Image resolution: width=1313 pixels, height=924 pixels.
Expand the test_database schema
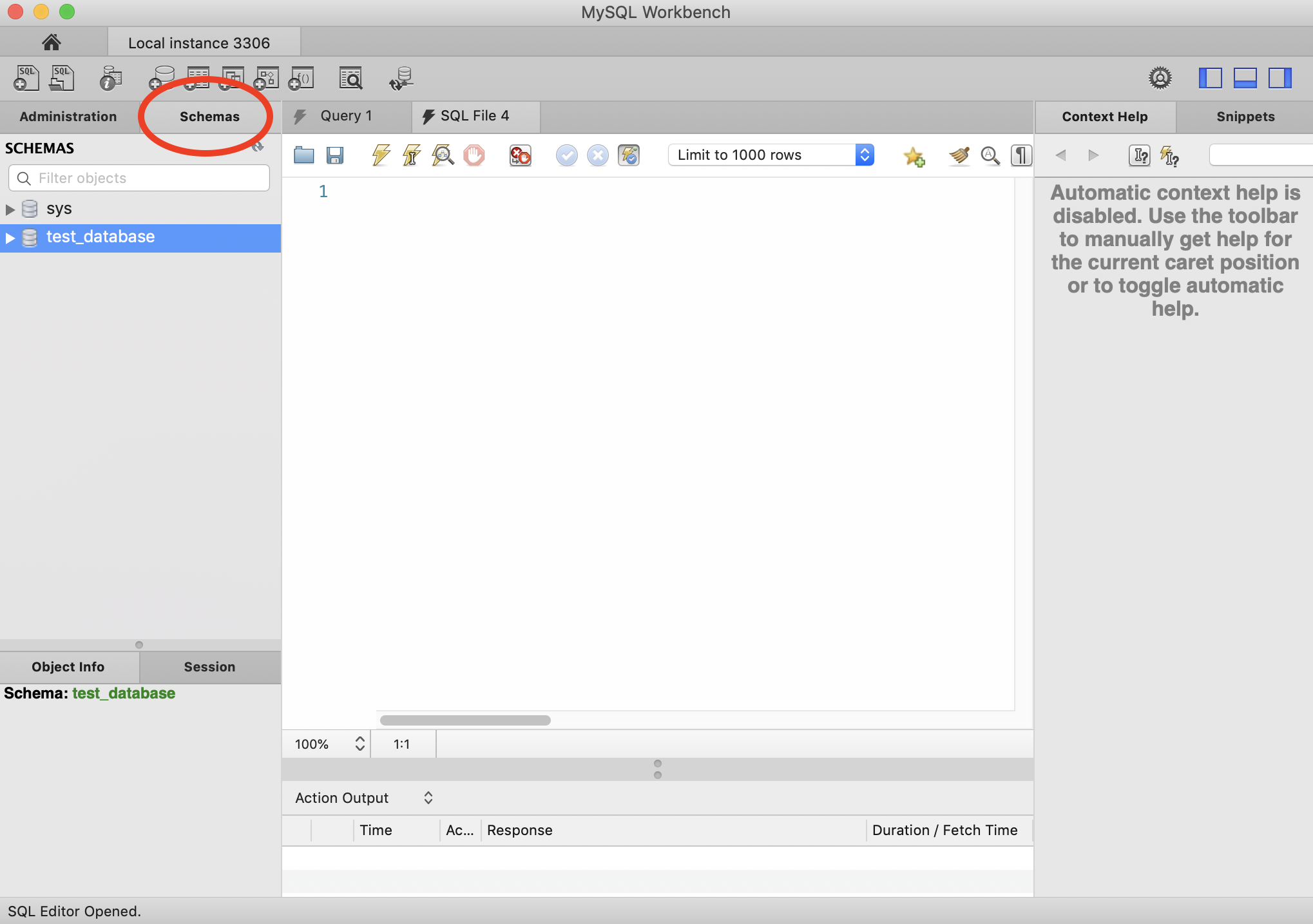point(10,238)
